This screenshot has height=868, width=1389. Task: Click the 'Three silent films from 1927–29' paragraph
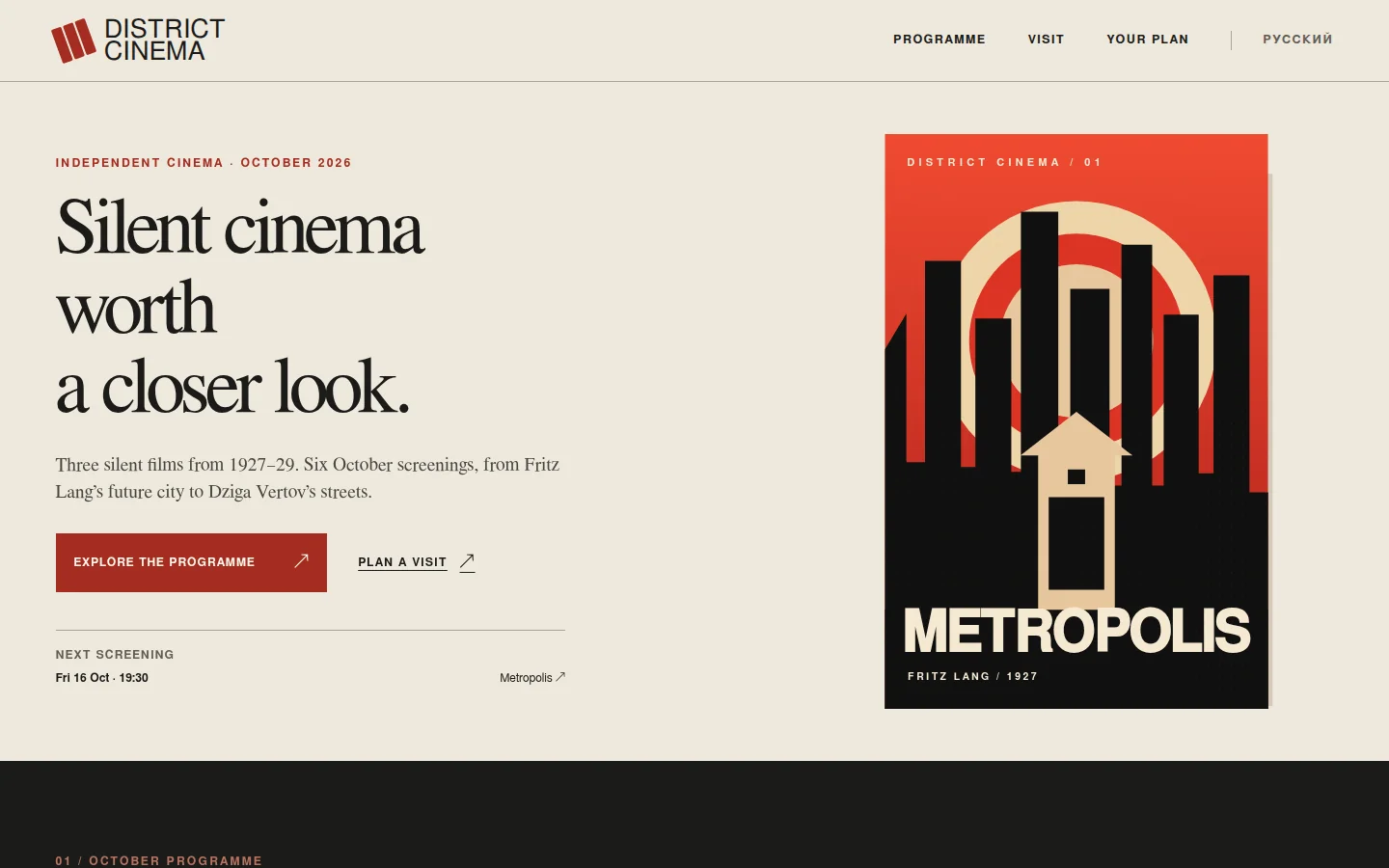308,478
